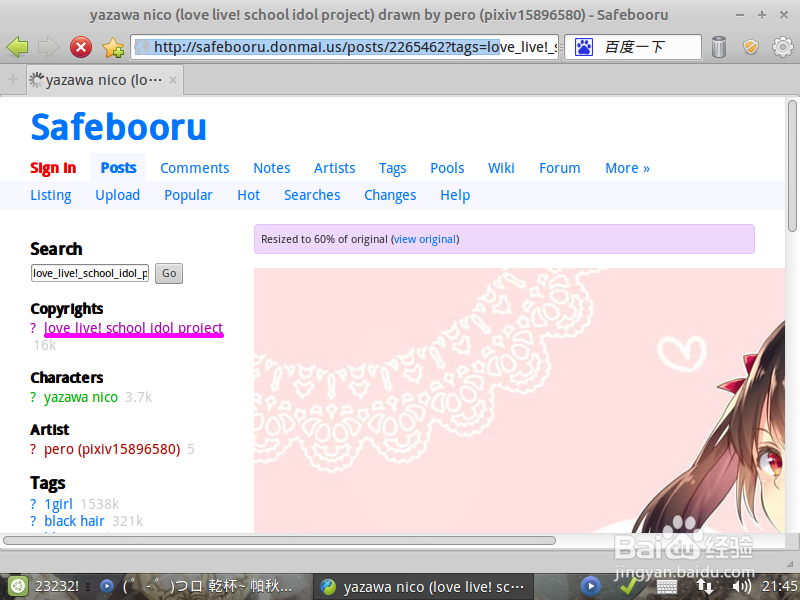Click the grey forward arrow button

[x=48, y=47]
